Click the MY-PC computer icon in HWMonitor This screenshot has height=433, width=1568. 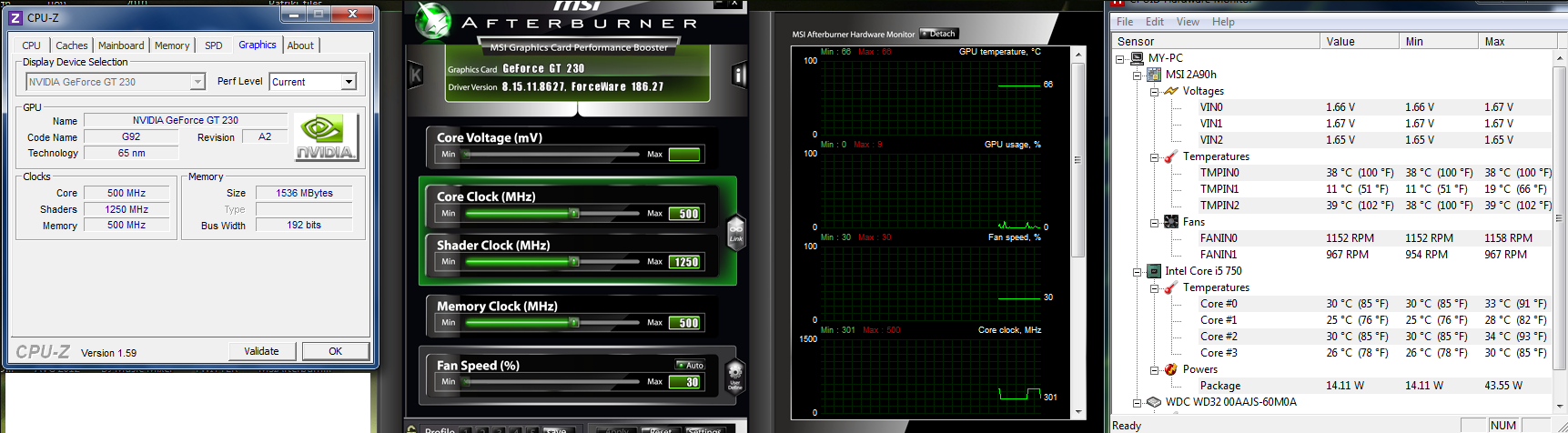(1137, 58)
